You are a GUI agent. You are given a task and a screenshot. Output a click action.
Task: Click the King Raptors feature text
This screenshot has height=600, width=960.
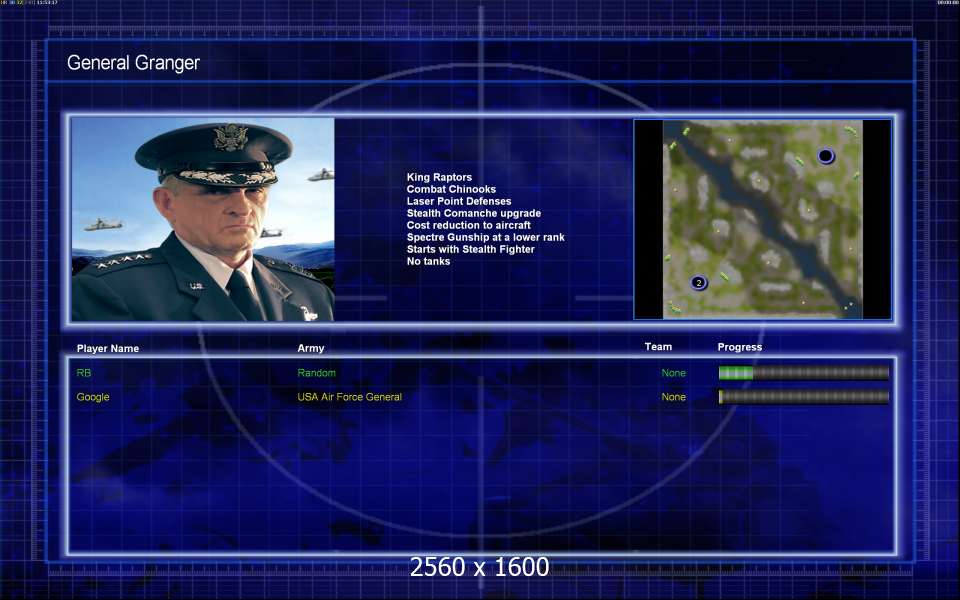[x=439, y=177]
